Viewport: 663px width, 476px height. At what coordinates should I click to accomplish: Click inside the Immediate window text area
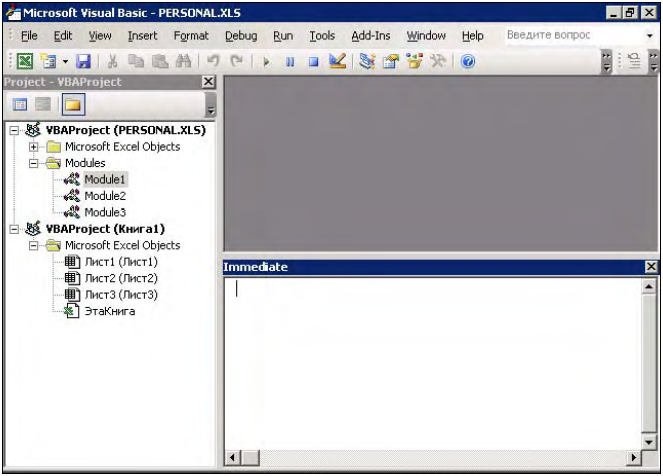433,364
